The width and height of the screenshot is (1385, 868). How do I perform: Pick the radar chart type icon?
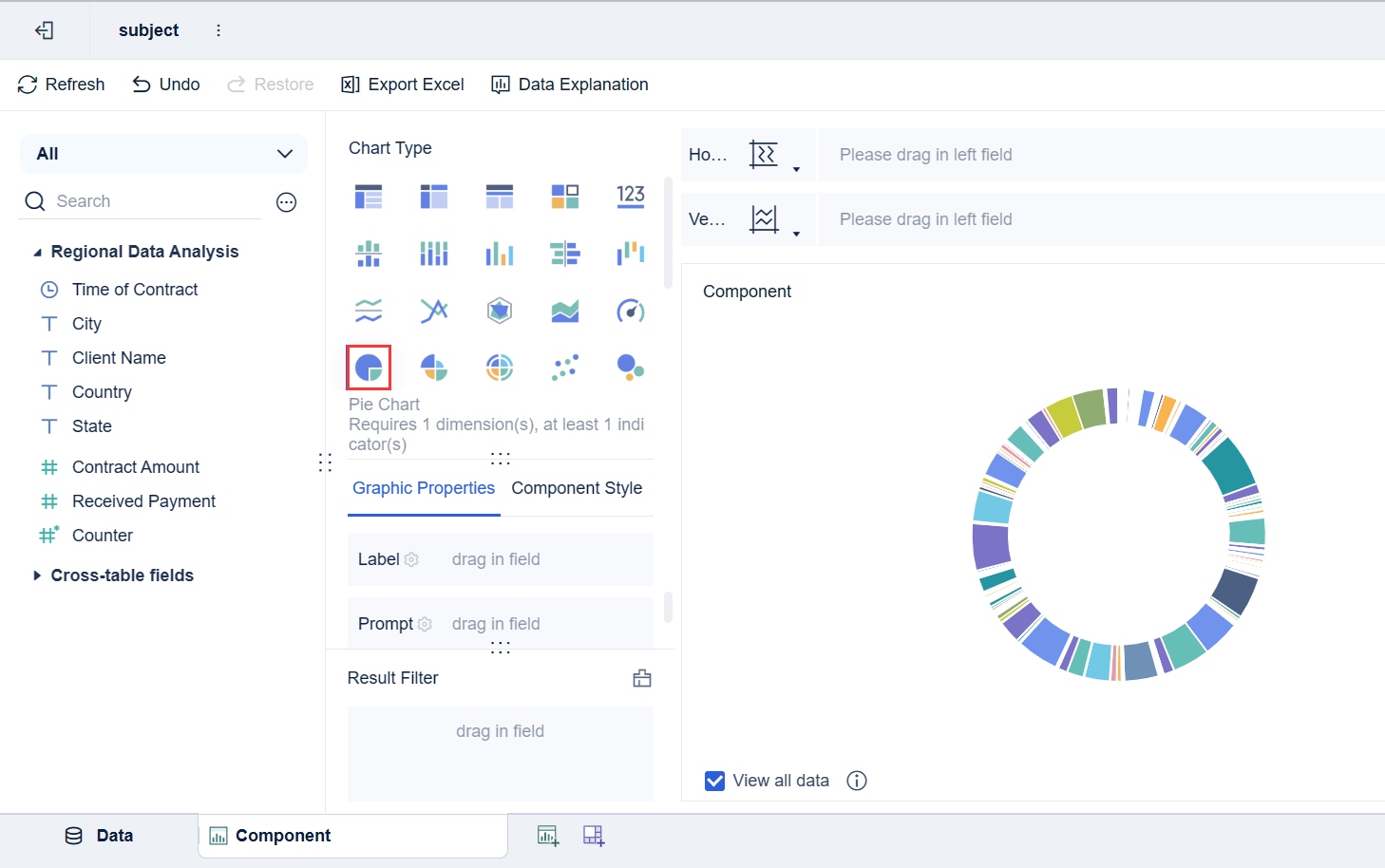coord(500,311)
